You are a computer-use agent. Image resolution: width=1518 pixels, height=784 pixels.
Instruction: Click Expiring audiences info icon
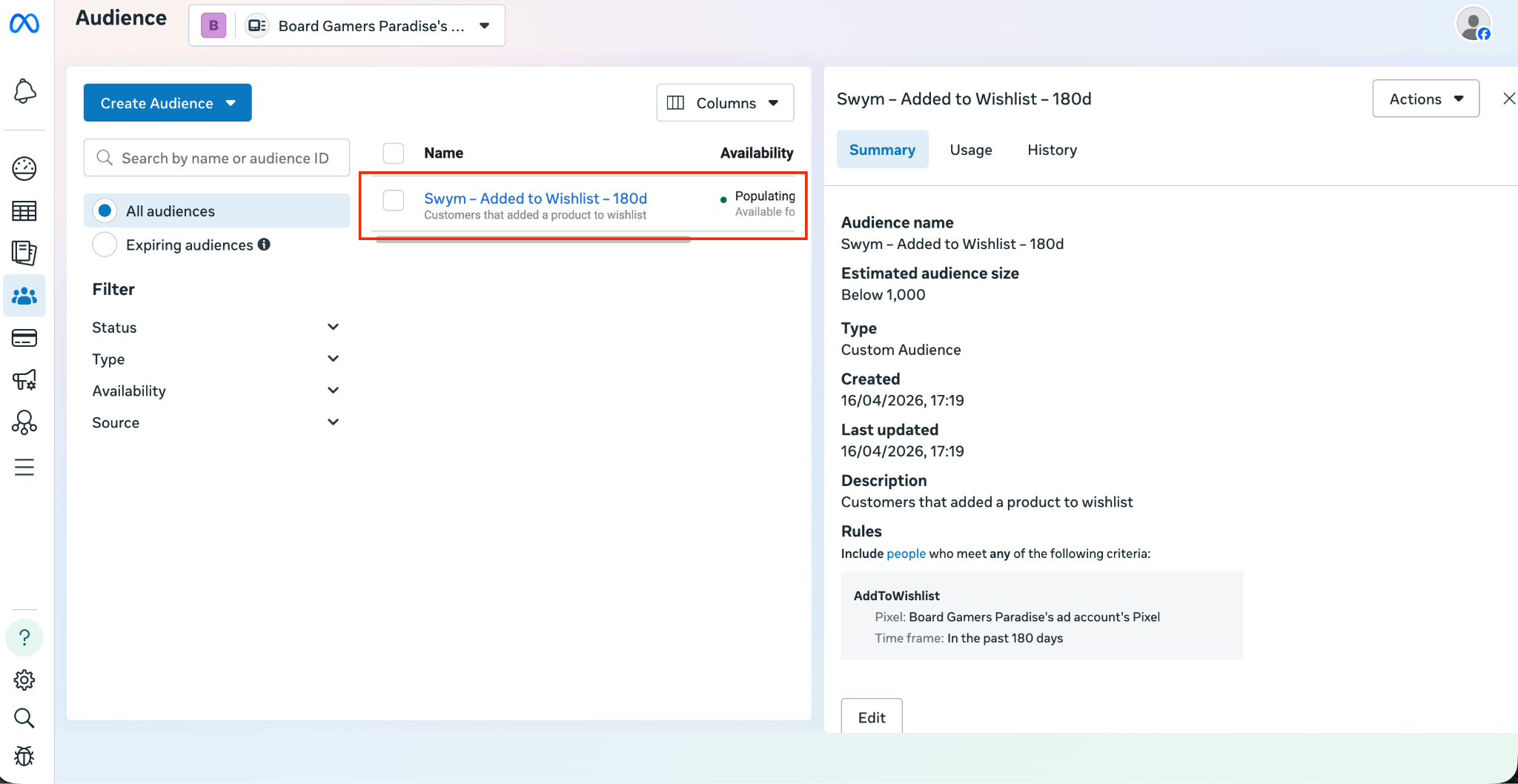pos(264,245)
